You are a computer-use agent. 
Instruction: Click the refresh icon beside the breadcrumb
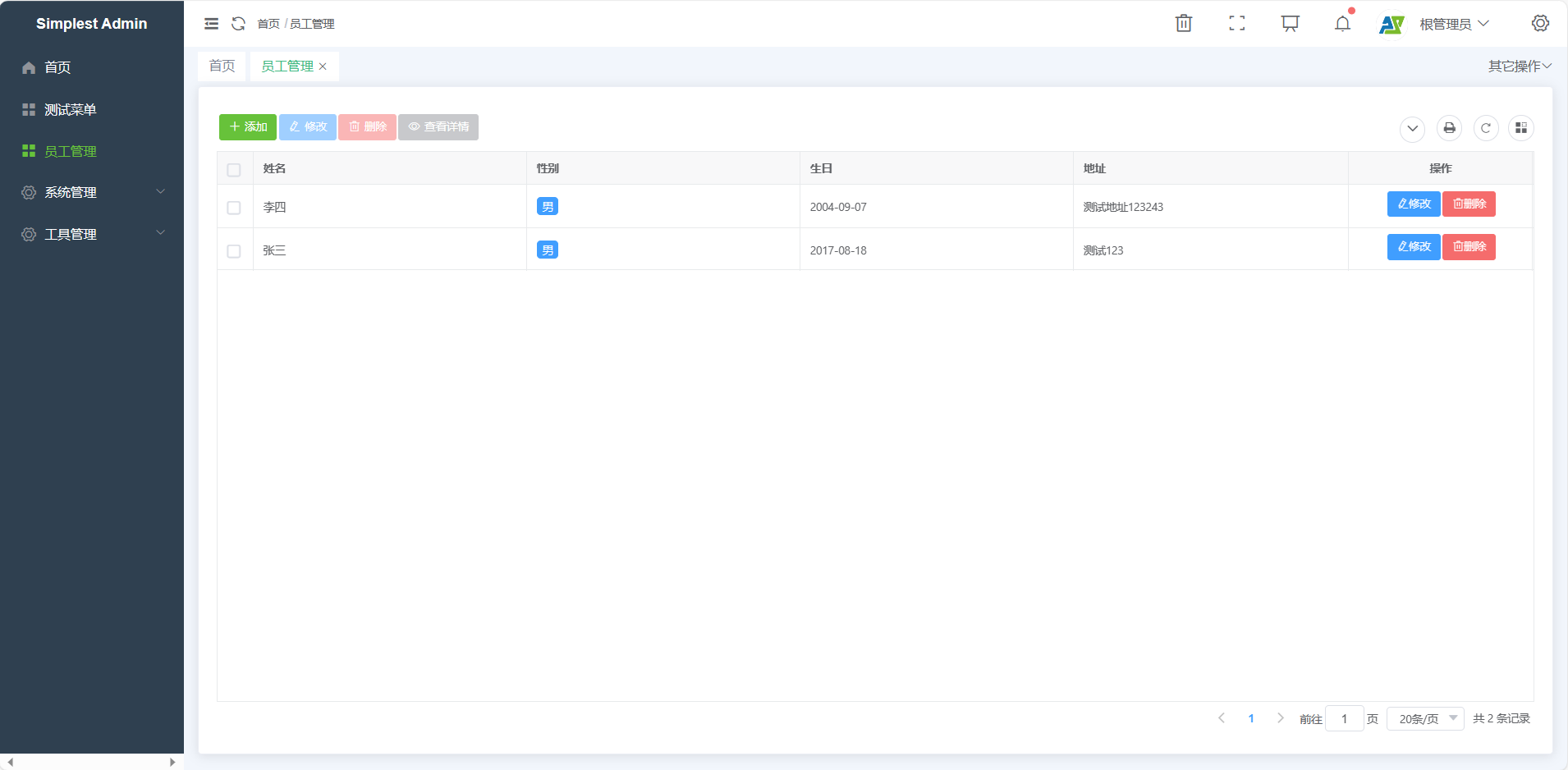(x=238, y=24)
